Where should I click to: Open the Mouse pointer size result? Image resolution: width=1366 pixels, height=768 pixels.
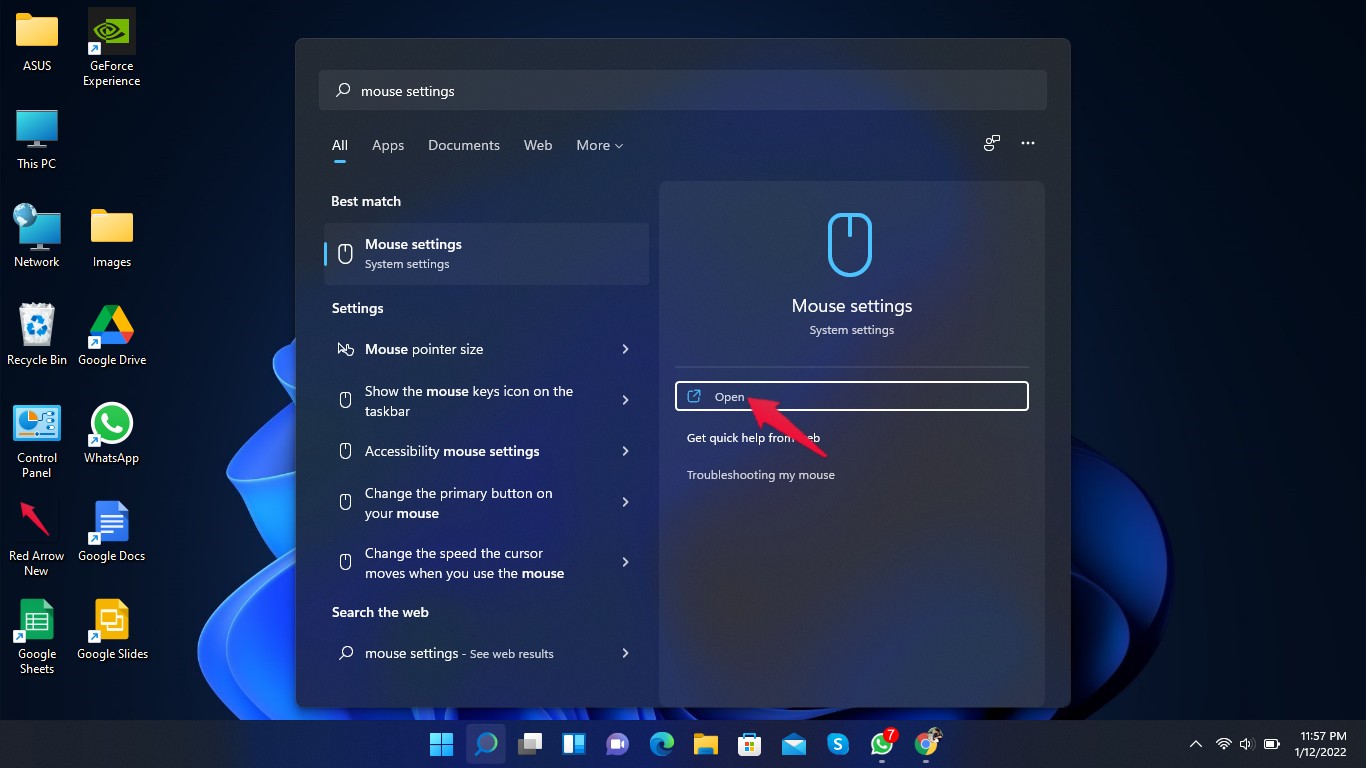(x=487, y=349)
